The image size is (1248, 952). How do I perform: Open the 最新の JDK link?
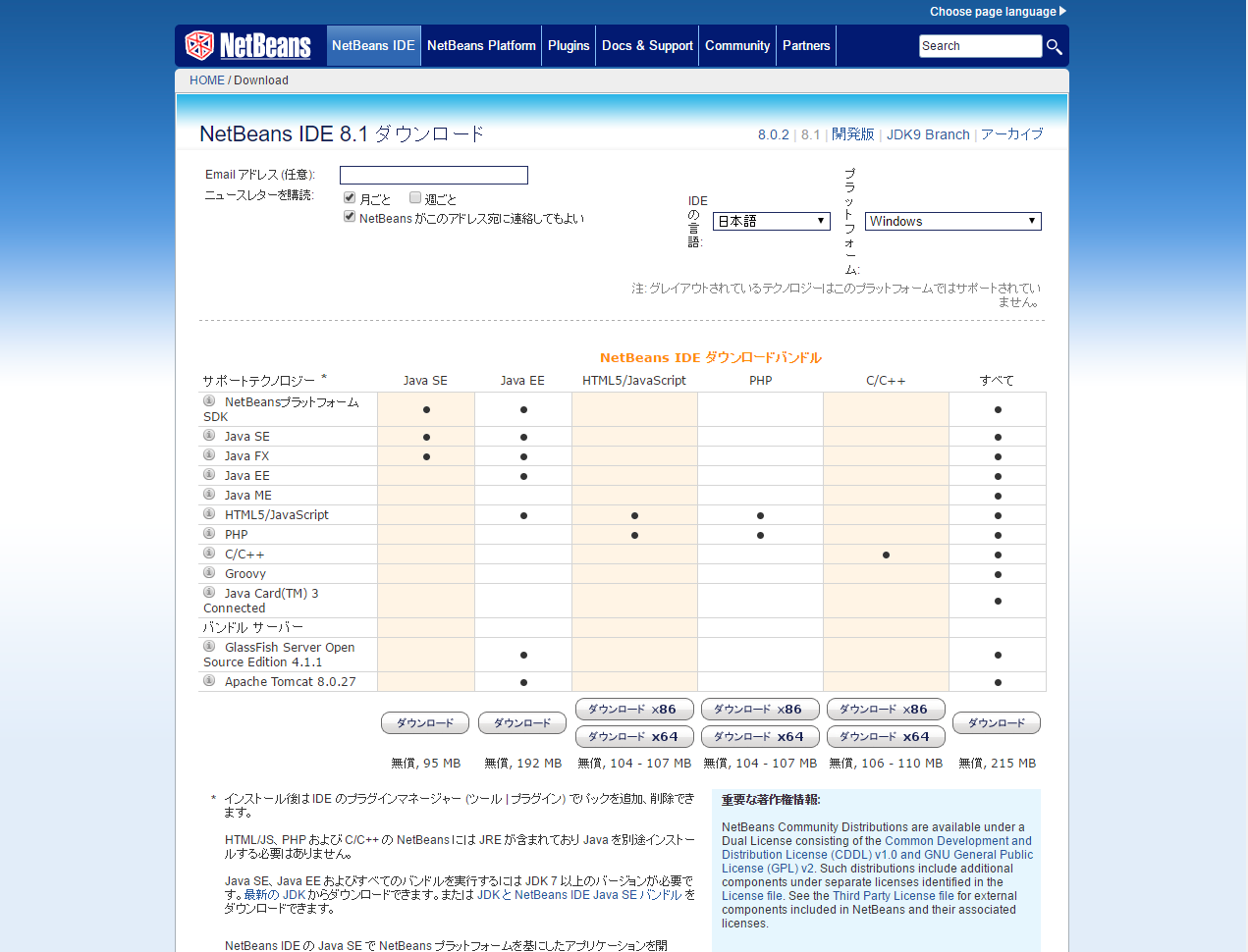pyautogui.click(x=275, y=895)
